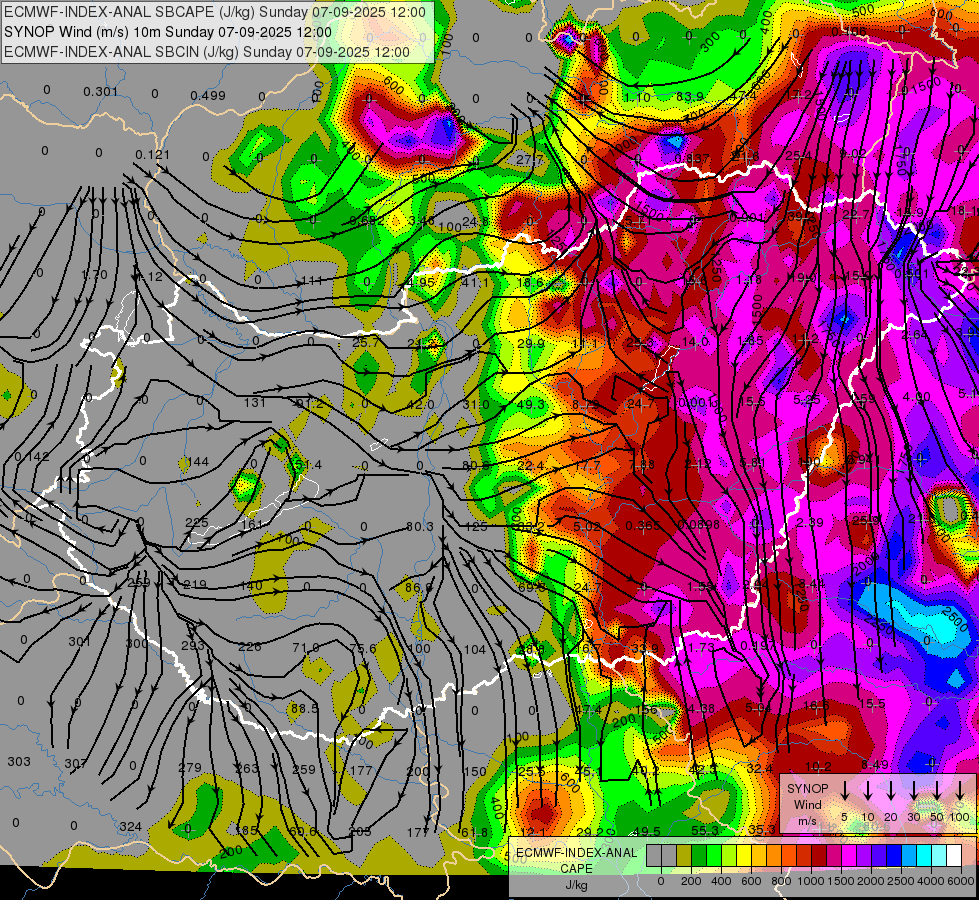Click the map value '35.3'
The image size is (979, 900).
[x=762, y=829]
